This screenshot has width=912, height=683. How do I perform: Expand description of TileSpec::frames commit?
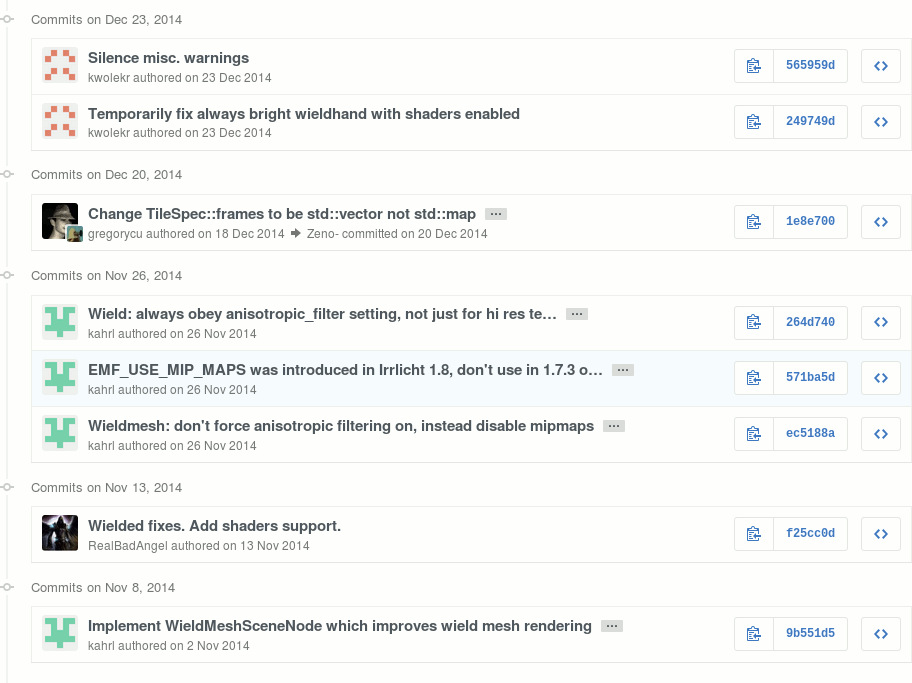(x=495, y=214)
